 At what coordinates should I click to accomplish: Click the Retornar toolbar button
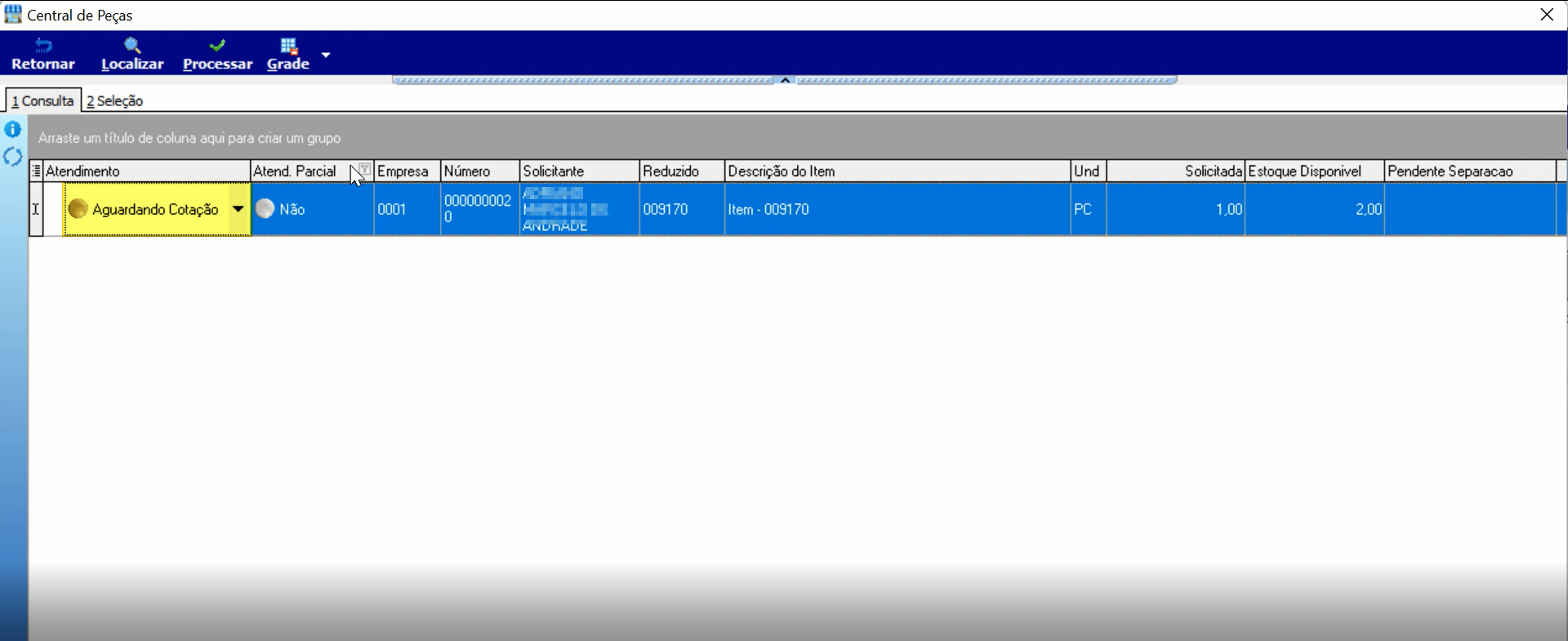pos(43,54)
